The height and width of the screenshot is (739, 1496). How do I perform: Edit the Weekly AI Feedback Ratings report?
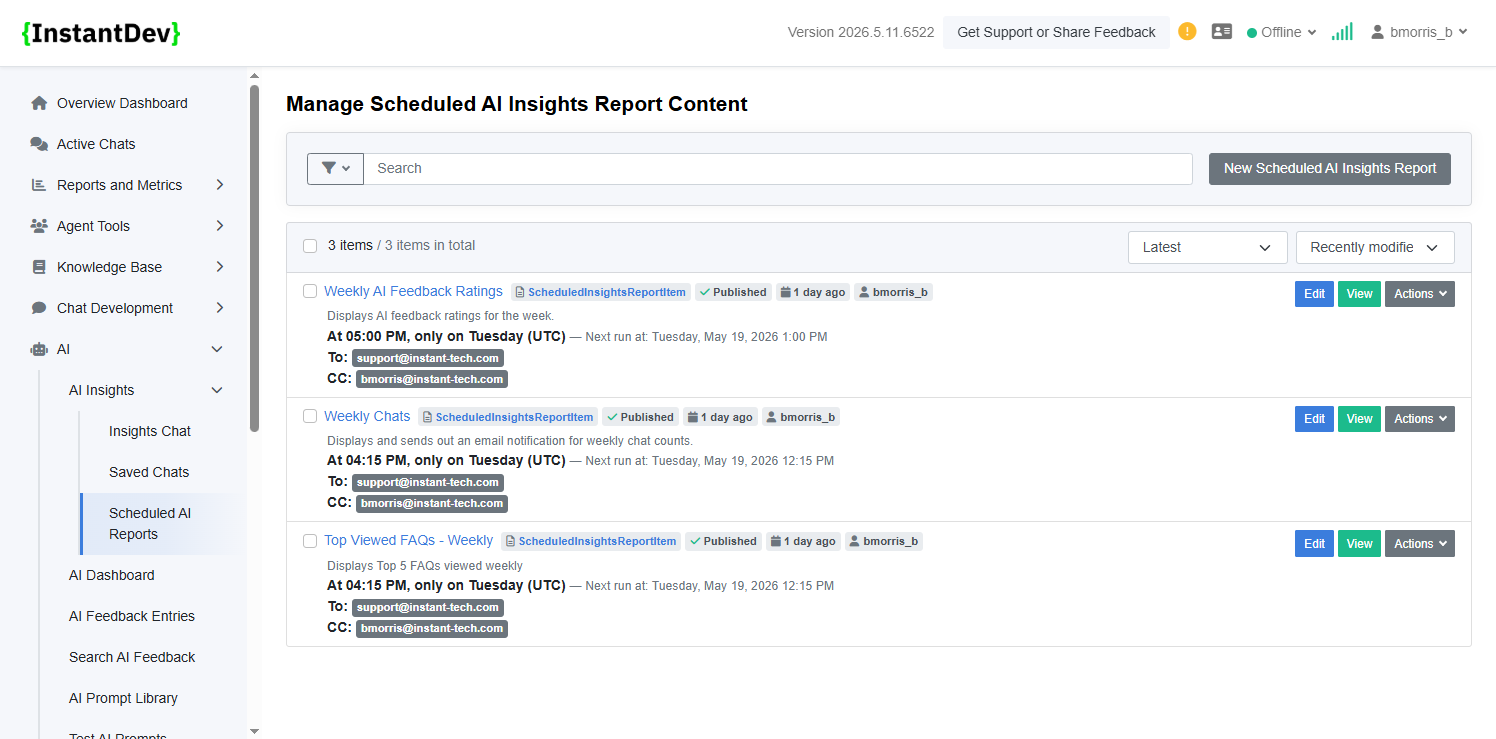coord(1314,294)
